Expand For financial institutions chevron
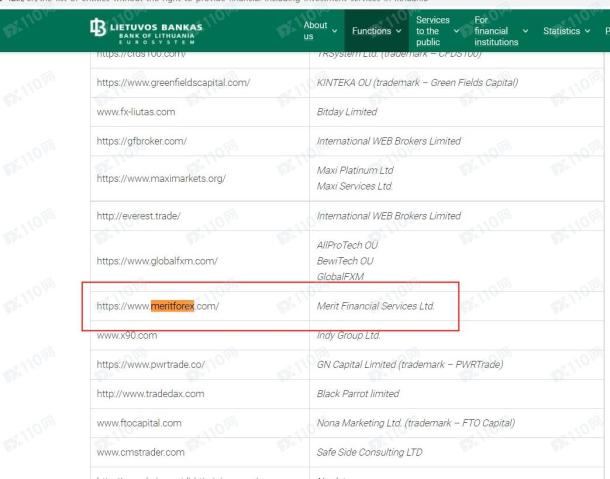 [525, 31]
